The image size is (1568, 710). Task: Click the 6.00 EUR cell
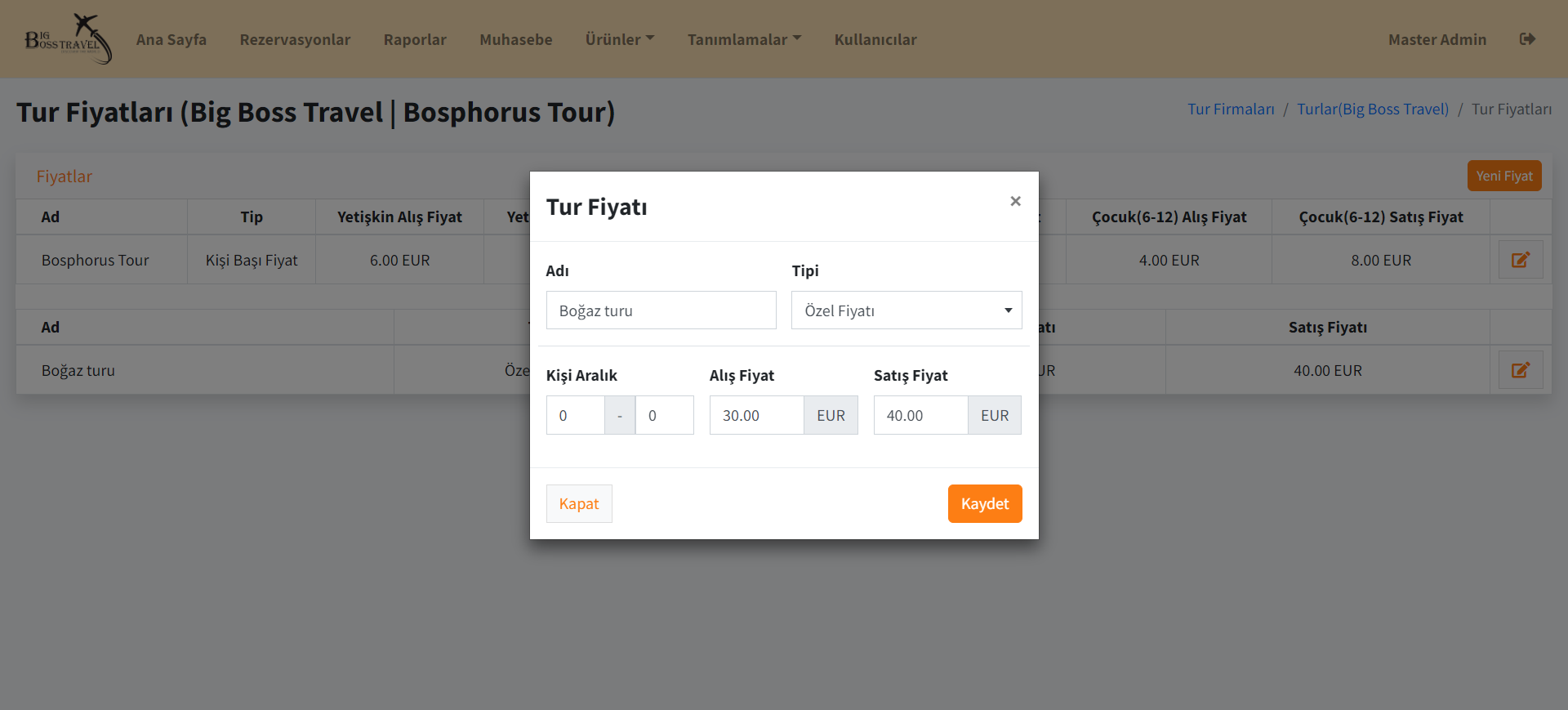(x=400, y=261)
